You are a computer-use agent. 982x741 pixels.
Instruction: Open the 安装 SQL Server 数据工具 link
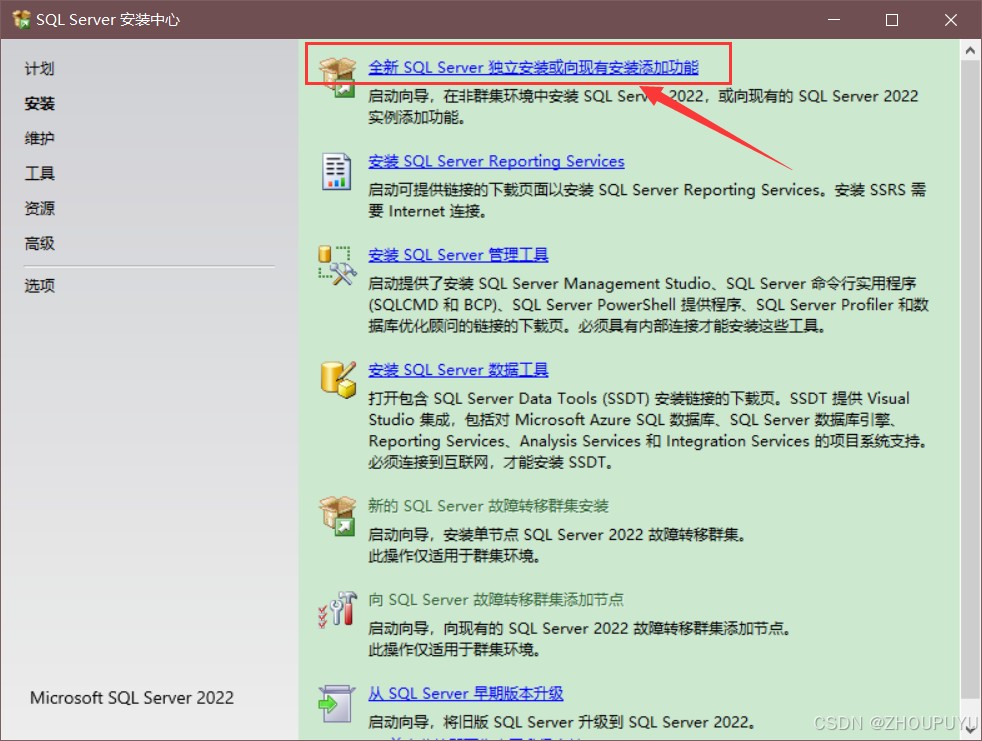[x=458, y=370]
